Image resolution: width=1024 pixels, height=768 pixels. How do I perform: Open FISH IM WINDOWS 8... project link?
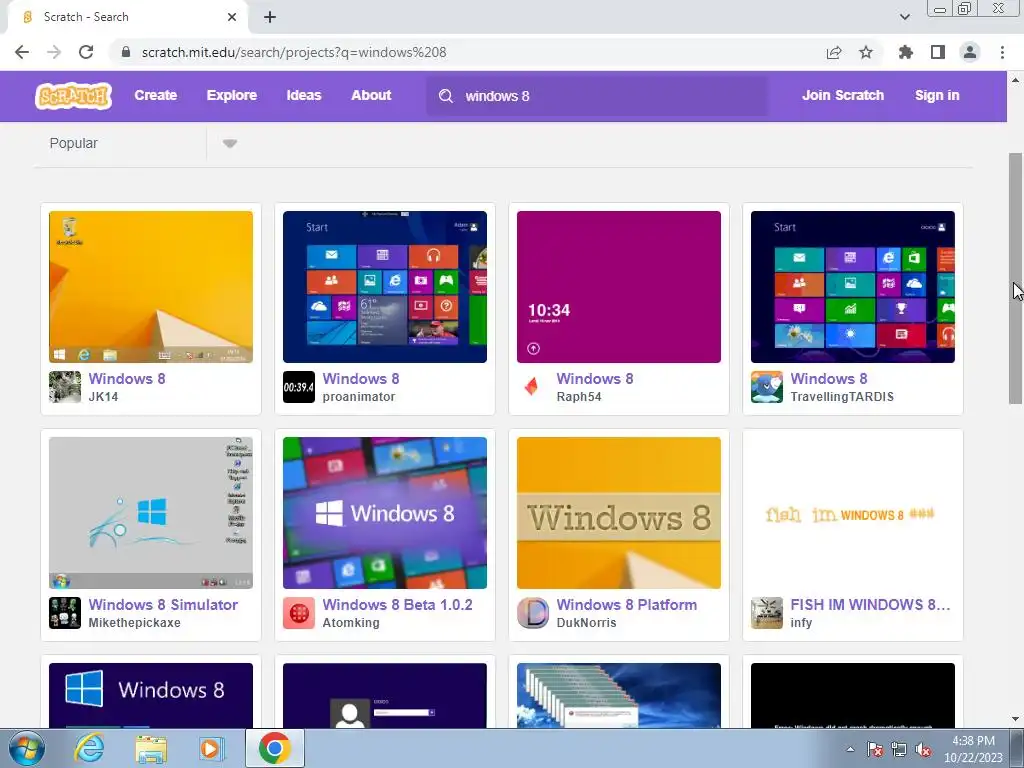coord(870,605)
